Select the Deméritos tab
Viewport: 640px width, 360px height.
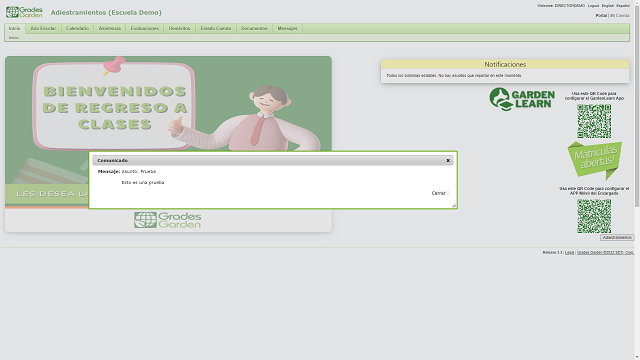[180, 29]
